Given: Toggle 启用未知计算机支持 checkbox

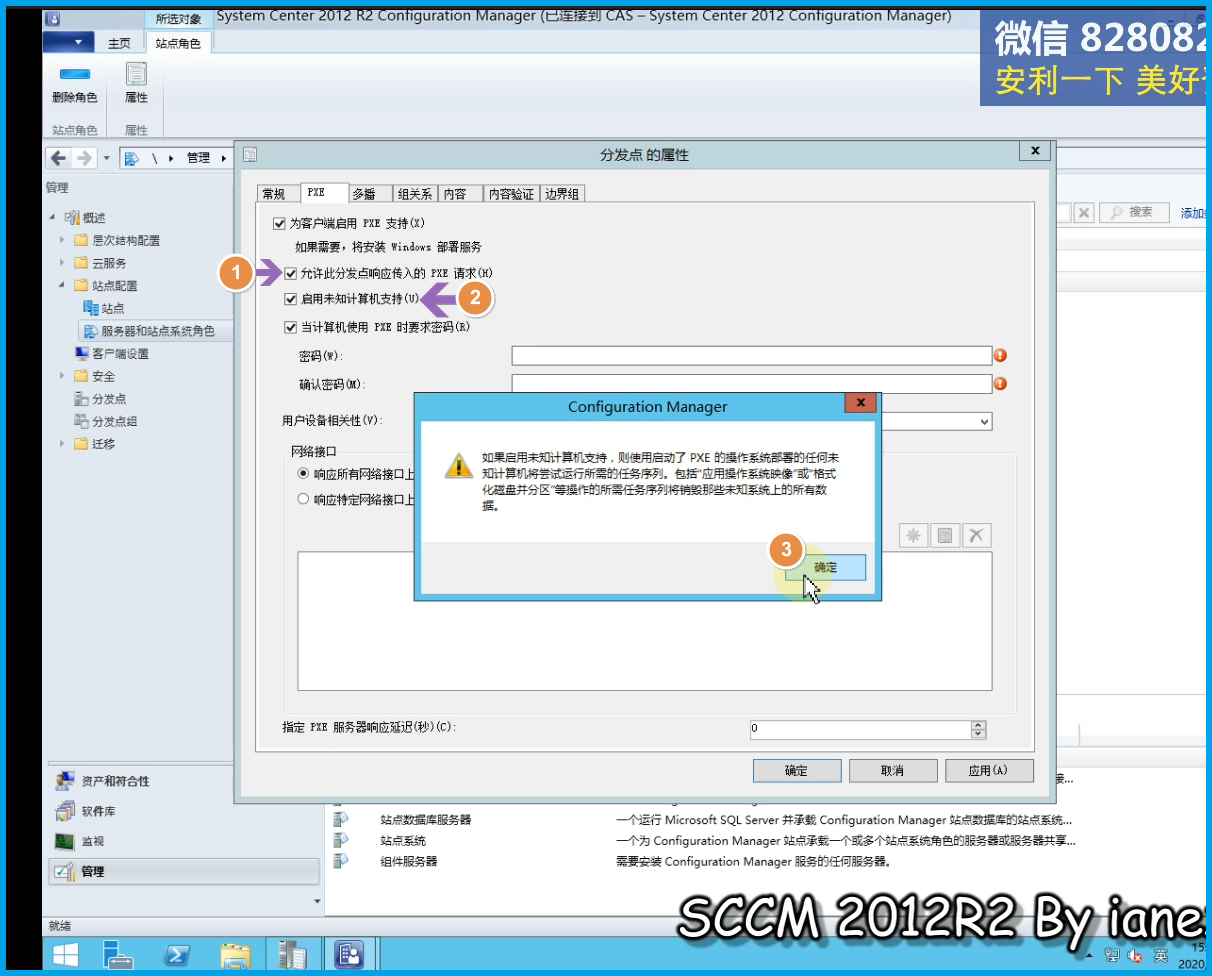Looking at the screenshot, I should [291, 298].
